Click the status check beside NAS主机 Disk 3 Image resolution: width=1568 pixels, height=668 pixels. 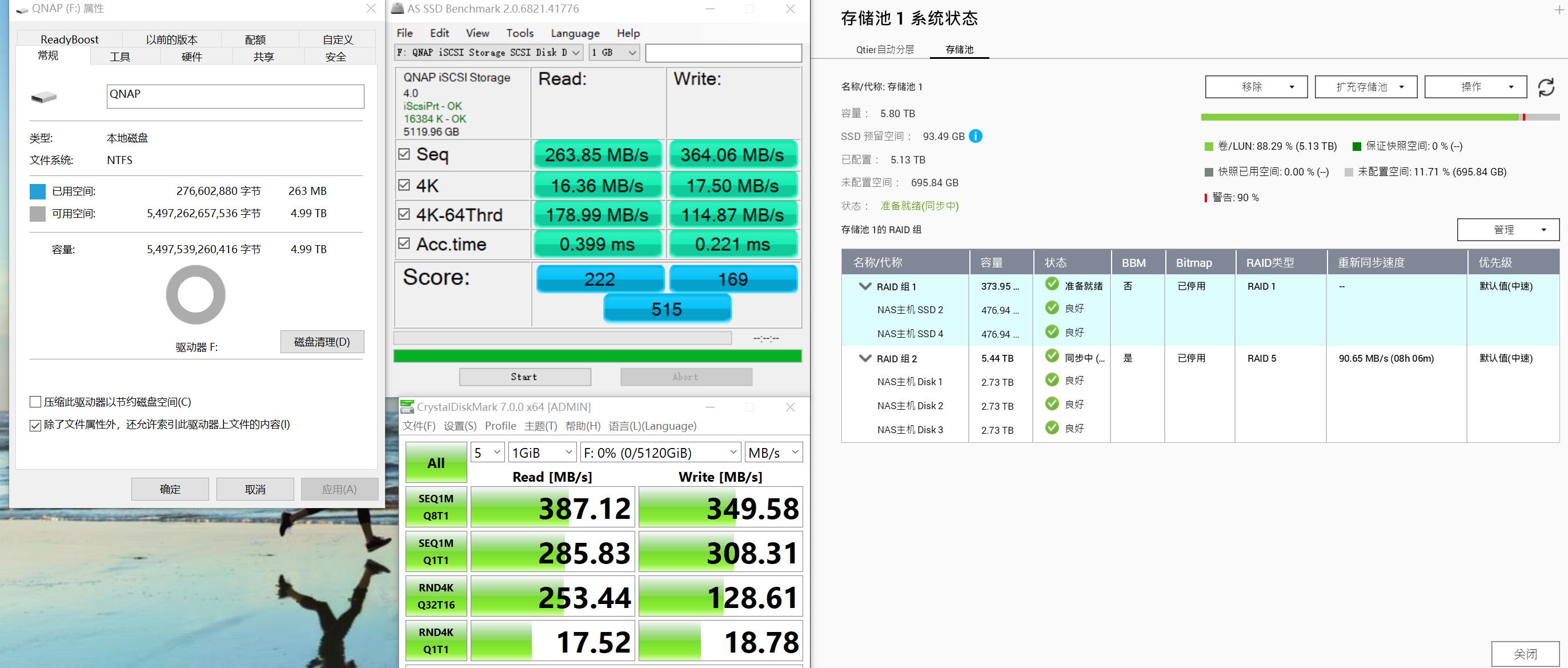pyautogui.click(x=1052, y=428)
